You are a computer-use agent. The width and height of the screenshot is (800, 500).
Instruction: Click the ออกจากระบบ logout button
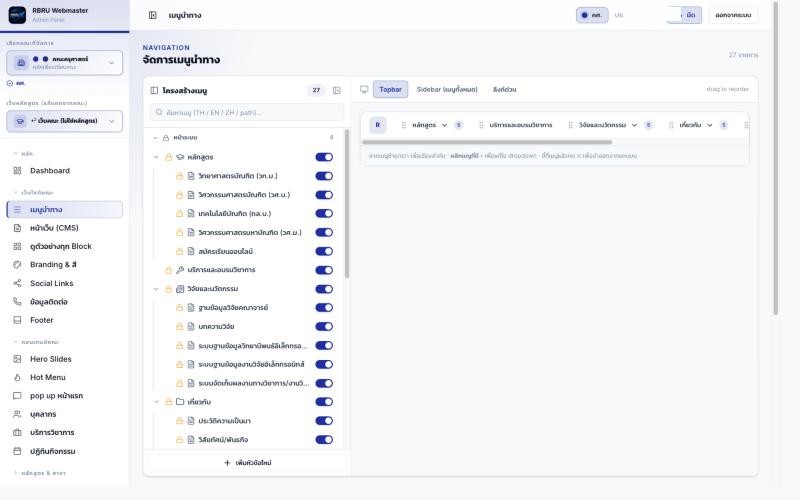[x=733, y=15]
